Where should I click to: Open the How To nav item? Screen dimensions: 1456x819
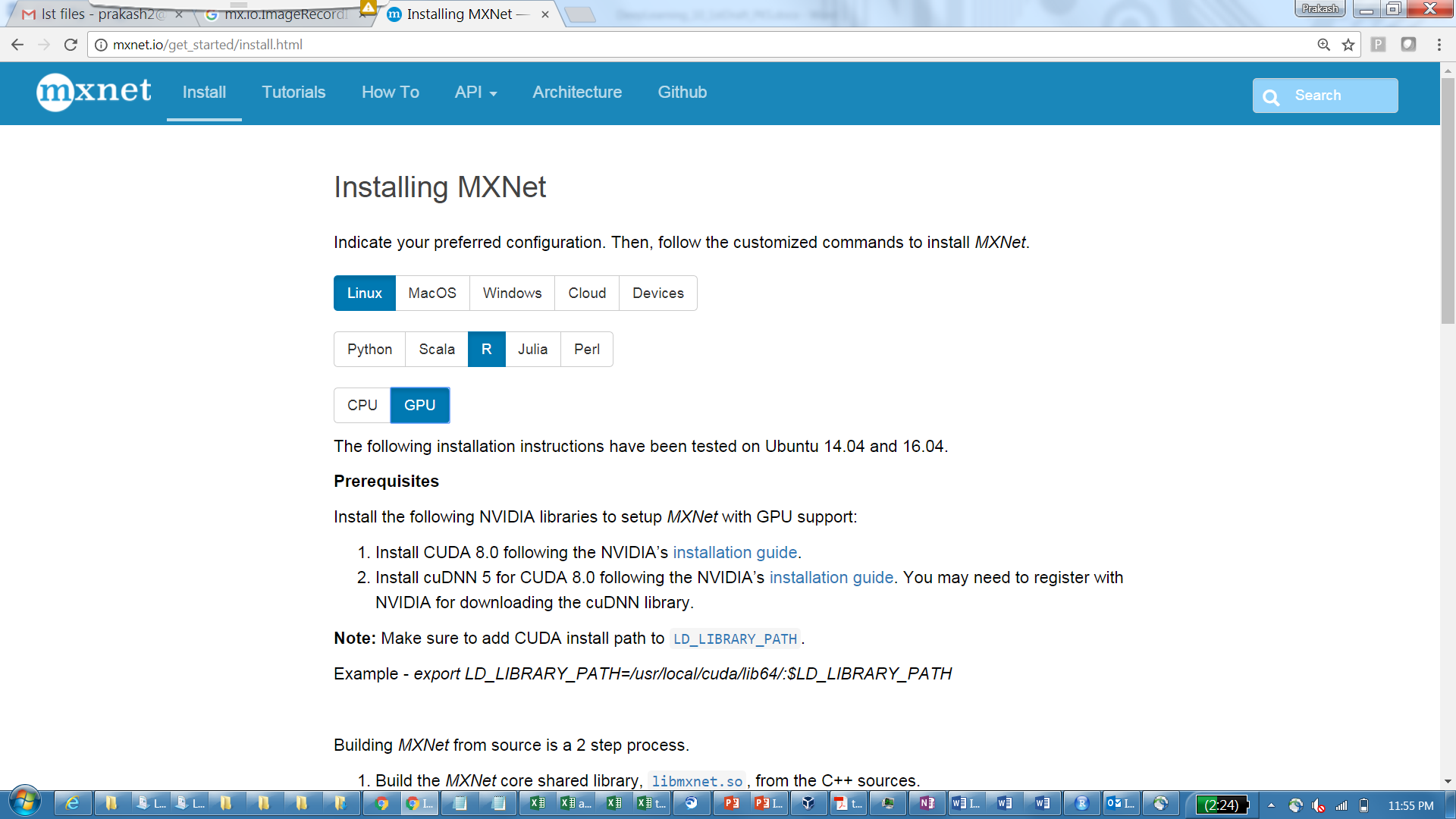(x=391, y=93)
